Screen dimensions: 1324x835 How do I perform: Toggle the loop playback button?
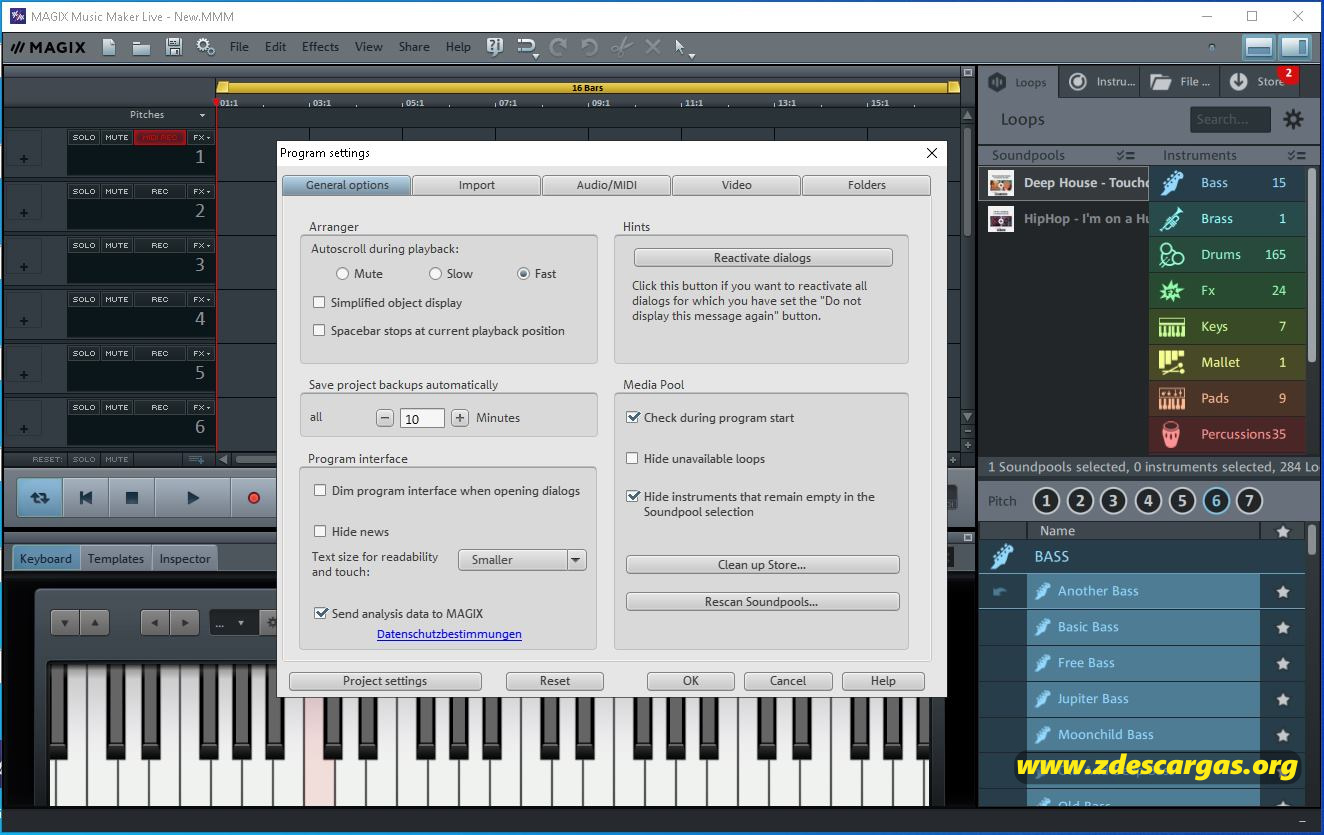coord(40,497)
